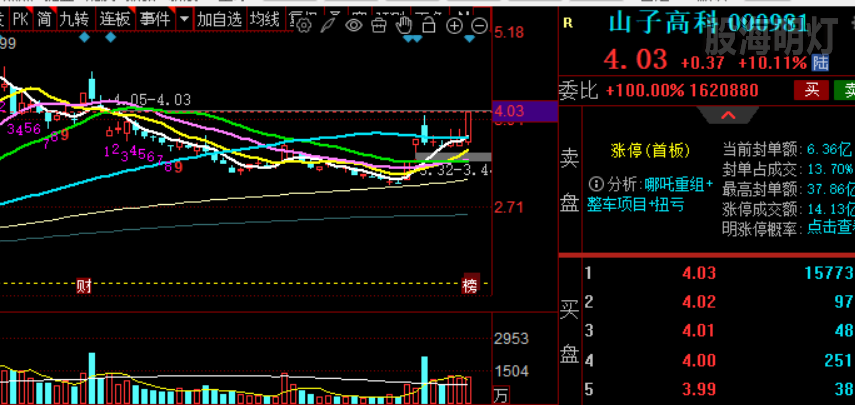The width and height of the screenshot is (855, 405).
Task: Toggle the 均线 moving average display
Action: (264, 19)
